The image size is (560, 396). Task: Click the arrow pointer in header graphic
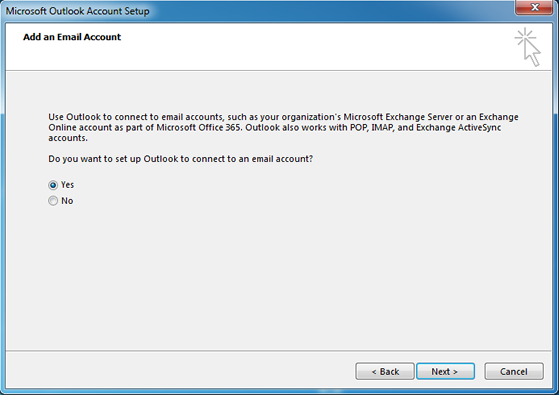coord(532,53)
